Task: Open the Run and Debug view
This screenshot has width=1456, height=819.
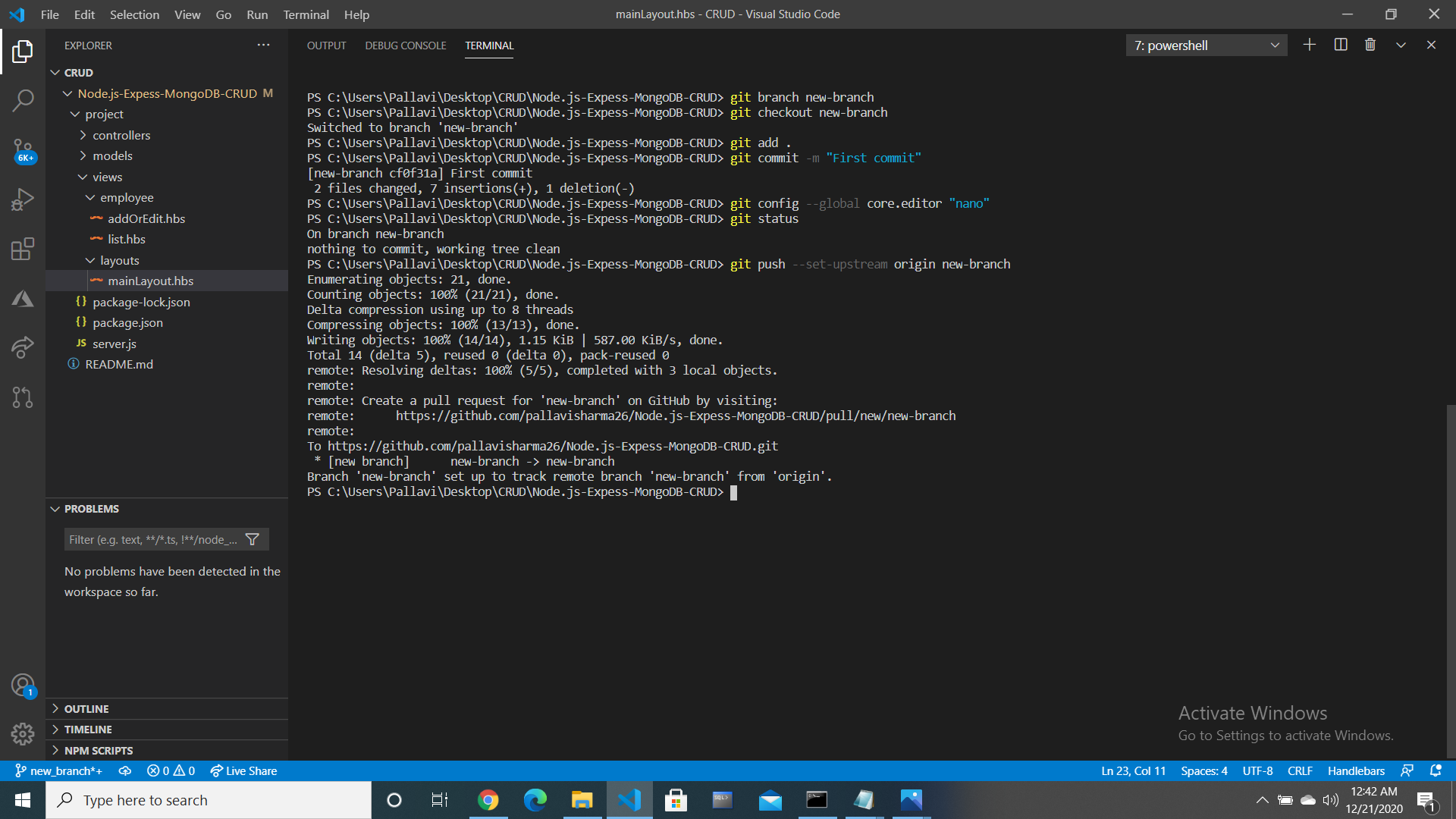Action: pos(23,199)
